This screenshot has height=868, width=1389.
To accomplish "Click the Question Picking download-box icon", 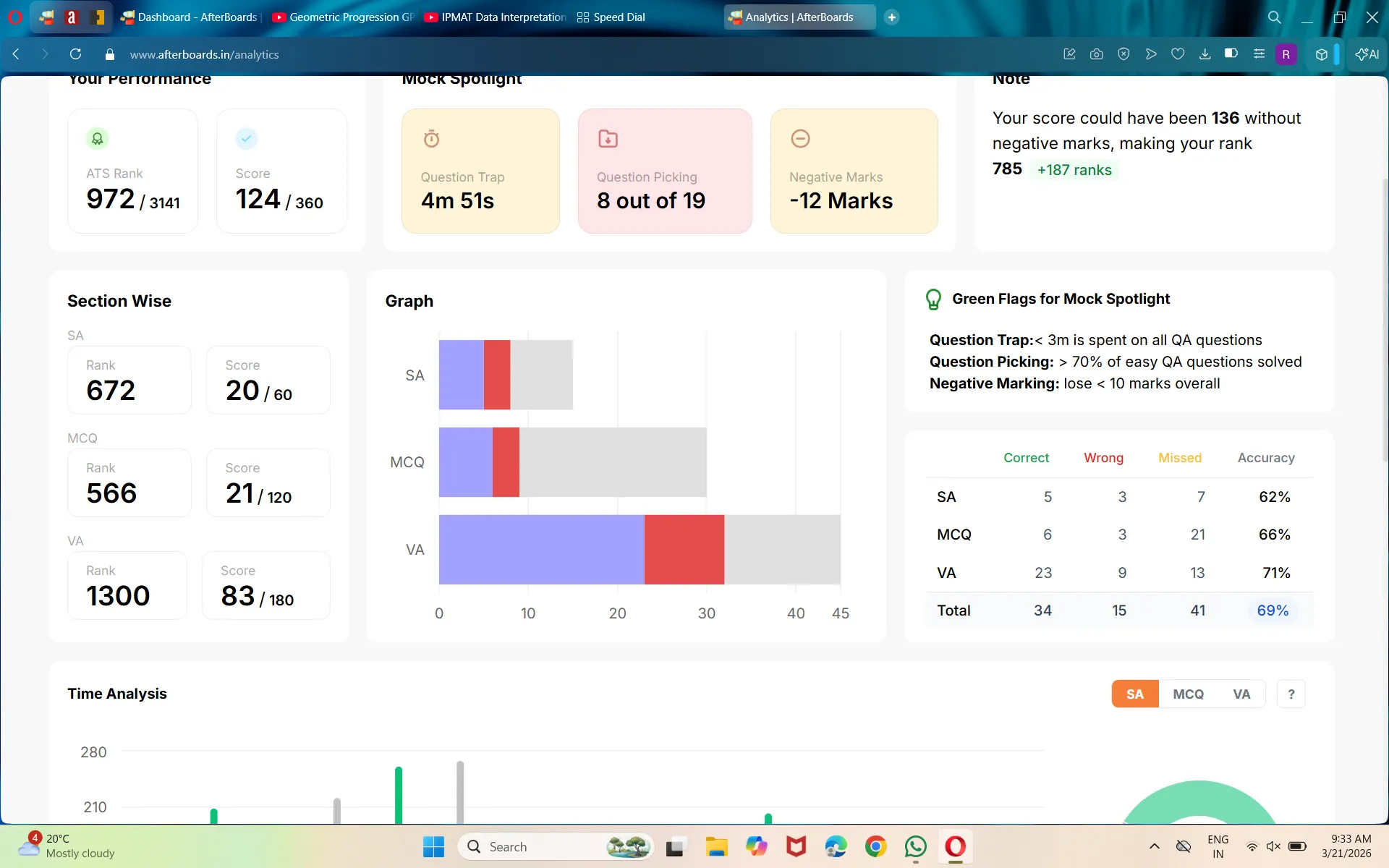I will pos(608,138).
